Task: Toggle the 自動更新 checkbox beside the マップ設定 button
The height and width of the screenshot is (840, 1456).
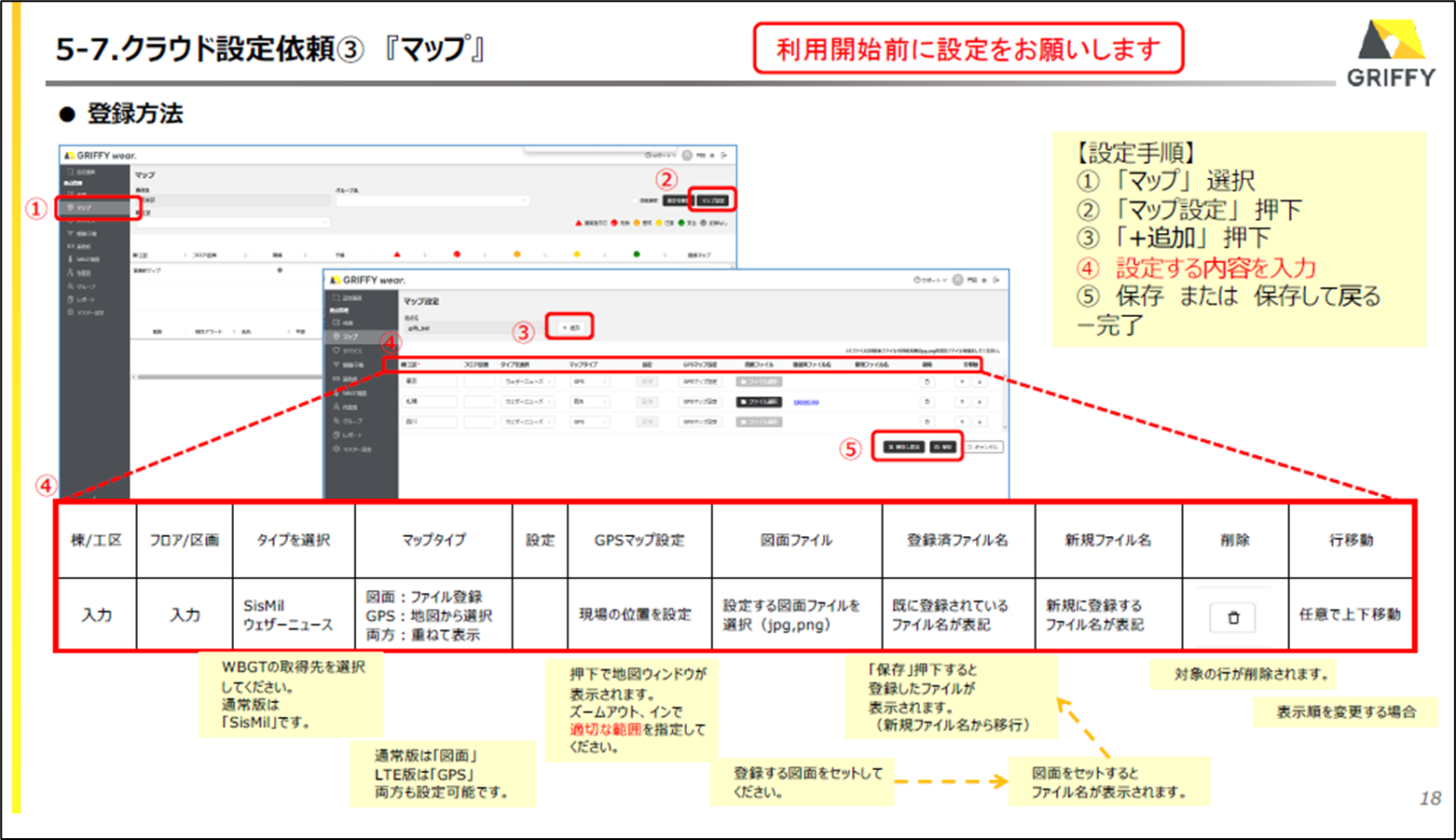Action: pos(636,200)
